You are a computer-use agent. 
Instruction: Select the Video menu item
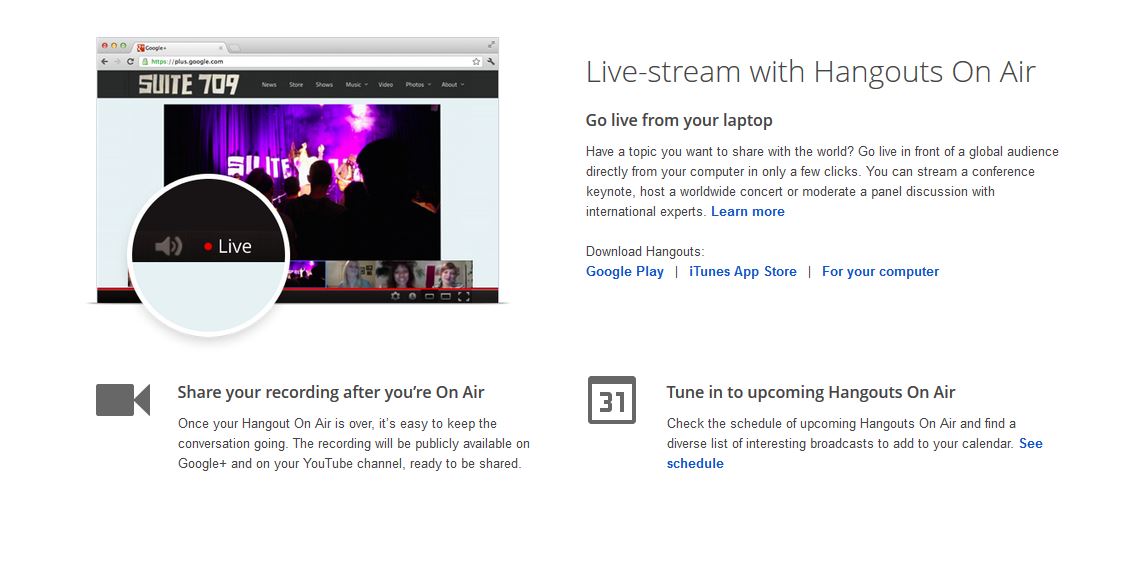click(x=386, y=85)
